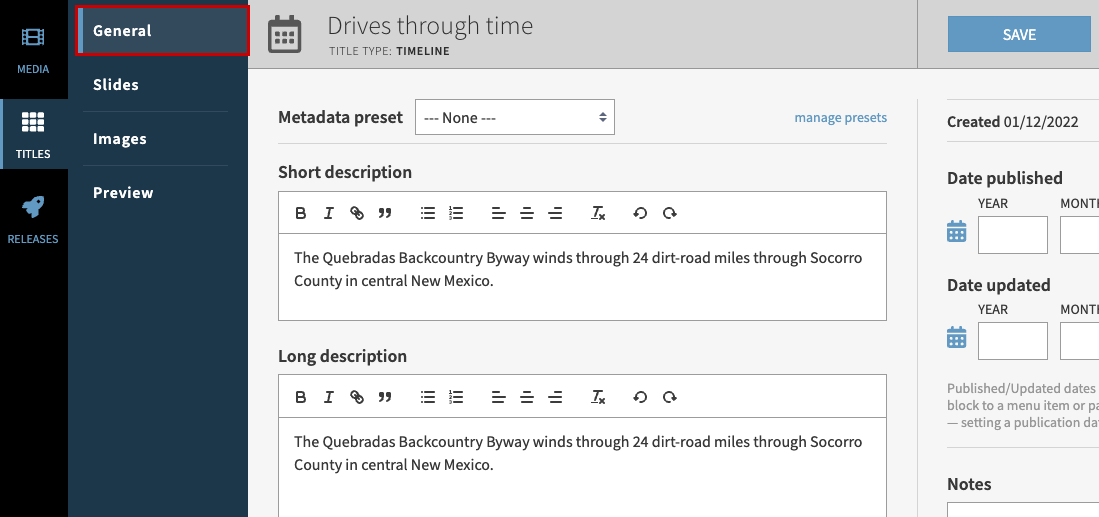
Task: Open Date updated calendar picker
Action: tap(957, 338)
